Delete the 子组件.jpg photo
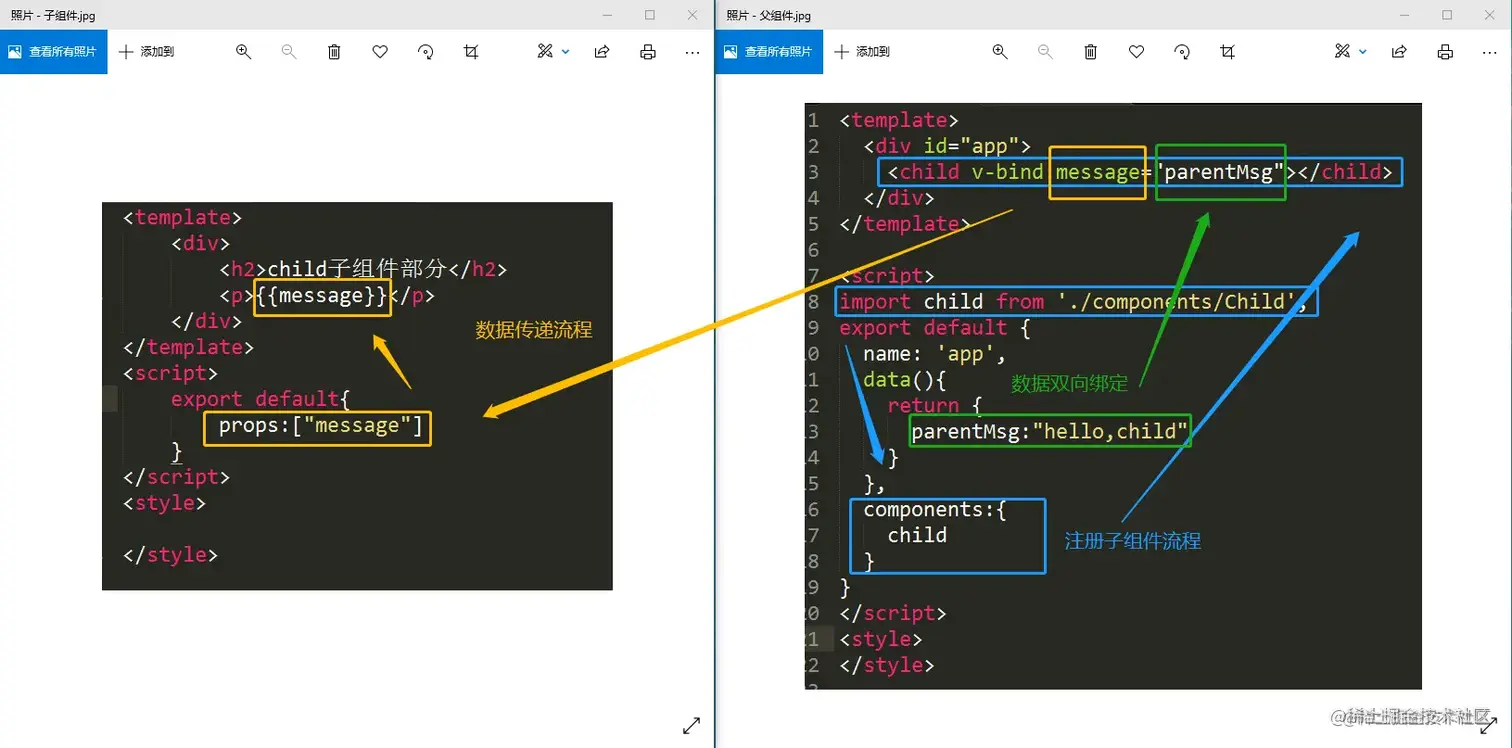 tap(334, 52)
